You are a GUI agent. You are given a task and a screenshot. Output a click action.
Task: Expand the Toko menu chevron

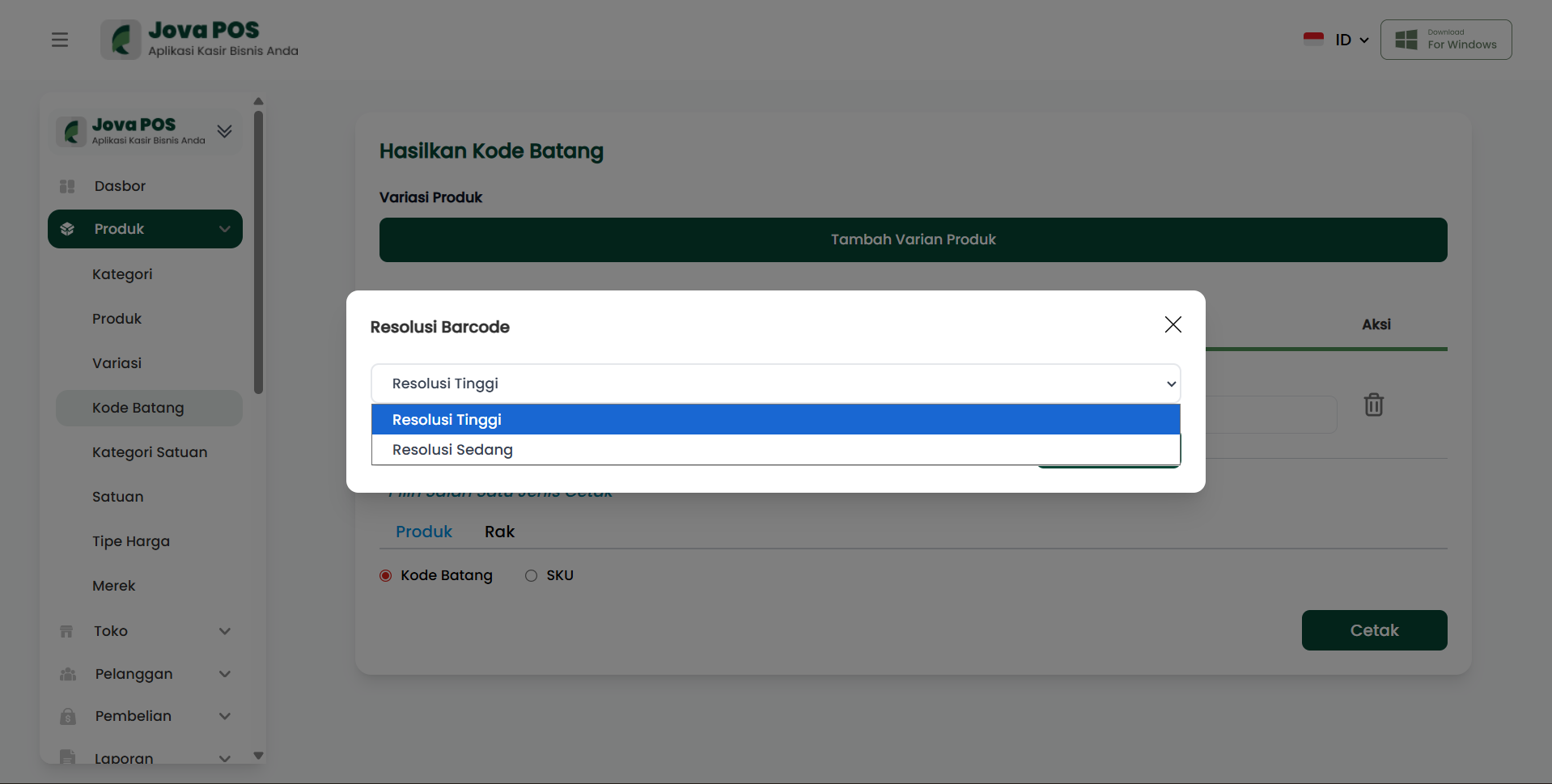[x=225, y=631]
